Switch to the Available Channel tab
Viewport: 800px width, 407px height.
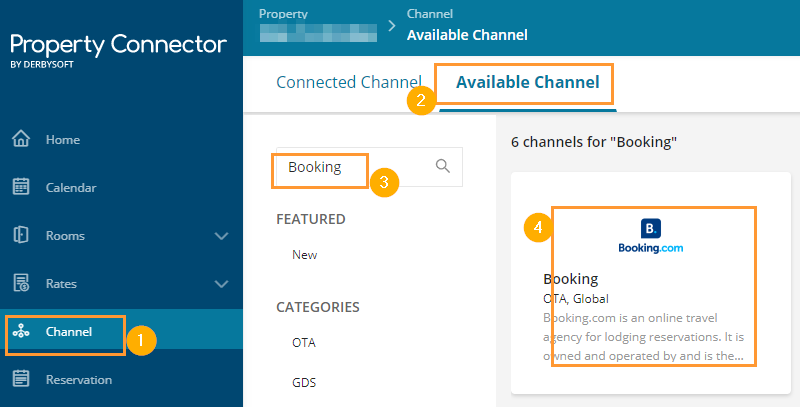click(528, 82)
